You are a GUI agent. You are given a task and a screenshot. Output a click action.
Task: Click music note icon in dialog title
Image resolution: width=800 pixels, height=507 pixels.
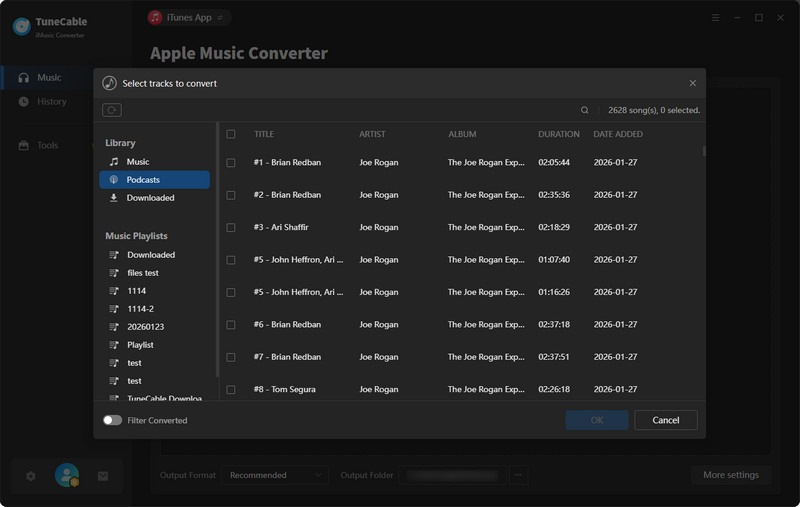(x=109, y=83)
